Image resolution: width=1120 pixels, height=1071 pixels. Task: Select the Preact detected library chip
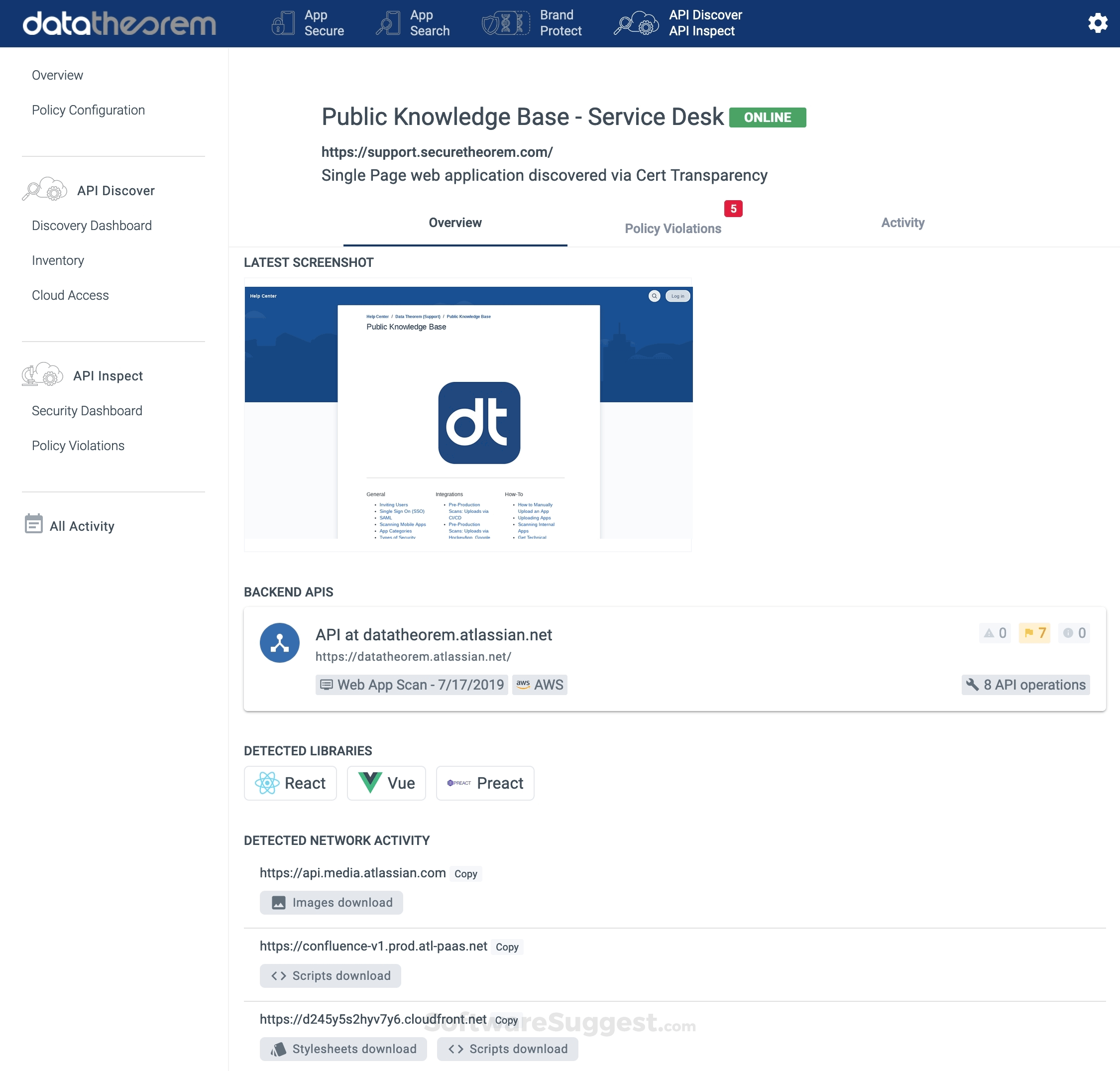click(485, 783)
